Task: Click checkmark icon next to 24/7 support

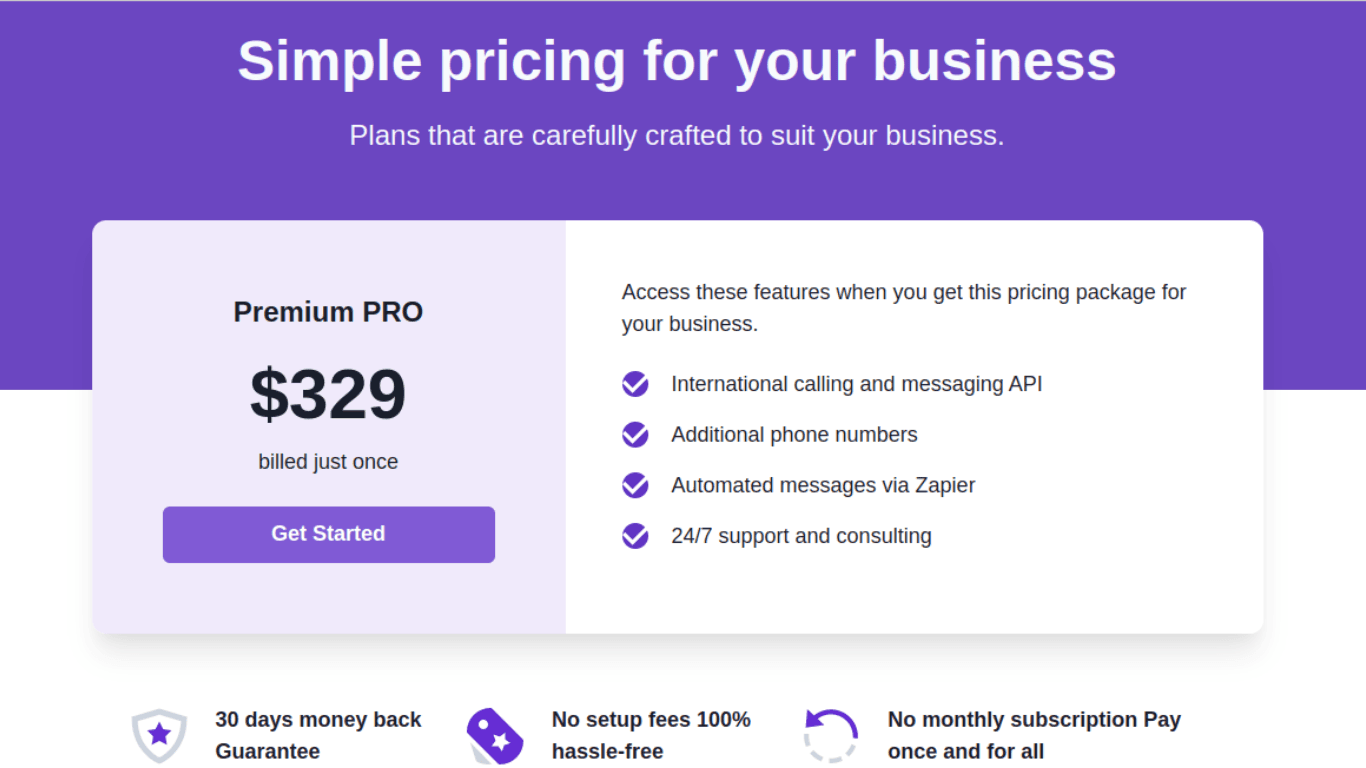Action: pos(635,536)
